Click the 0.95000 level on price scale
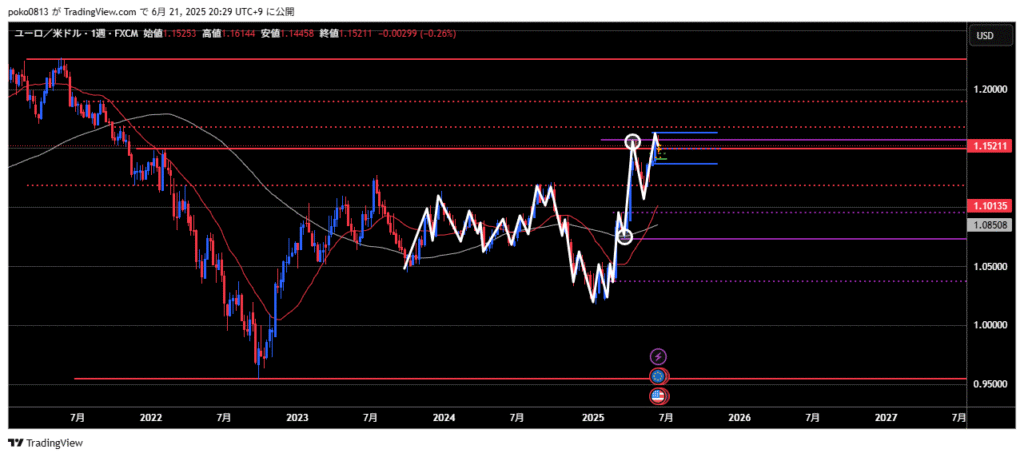This screenshot has width=1024, height=457. [x=990, y=384]
